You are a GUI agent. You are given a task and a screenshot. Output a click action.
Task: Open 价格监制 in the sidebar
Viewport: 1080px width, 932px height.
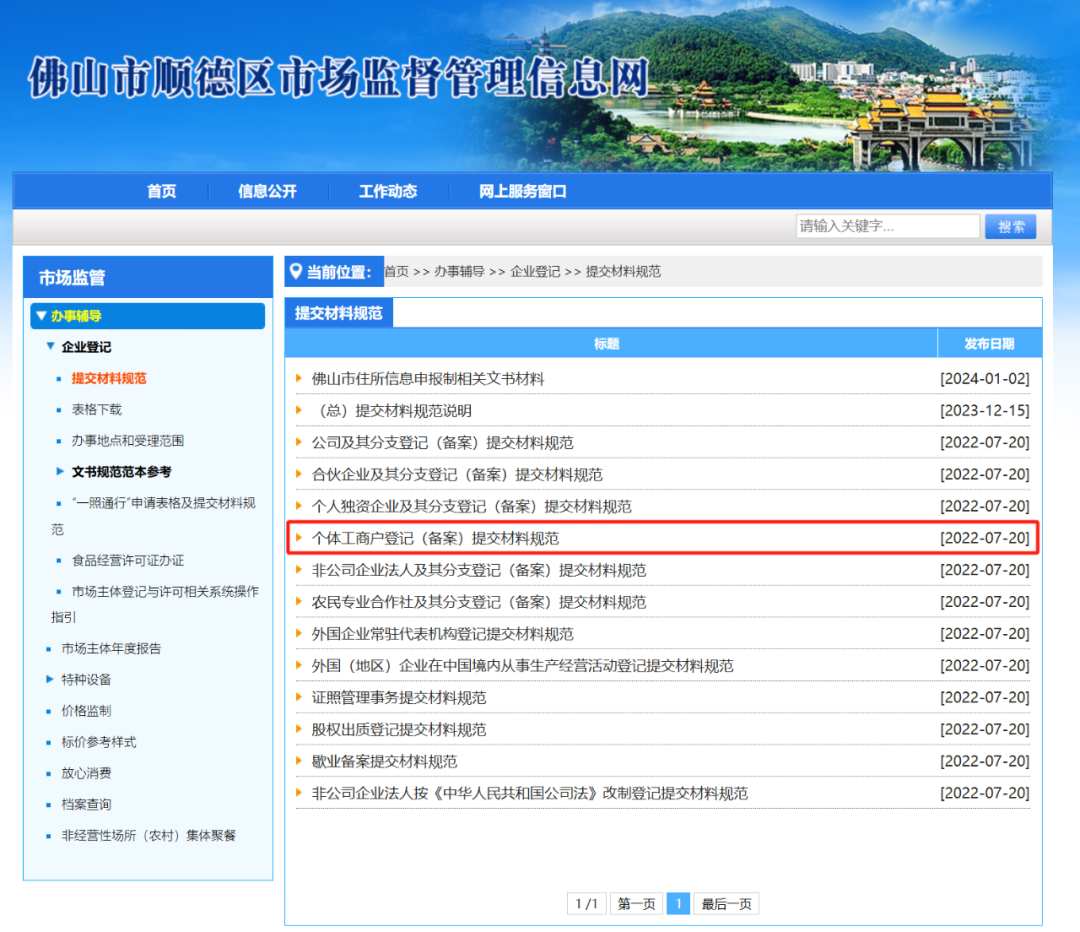(86, 710)
